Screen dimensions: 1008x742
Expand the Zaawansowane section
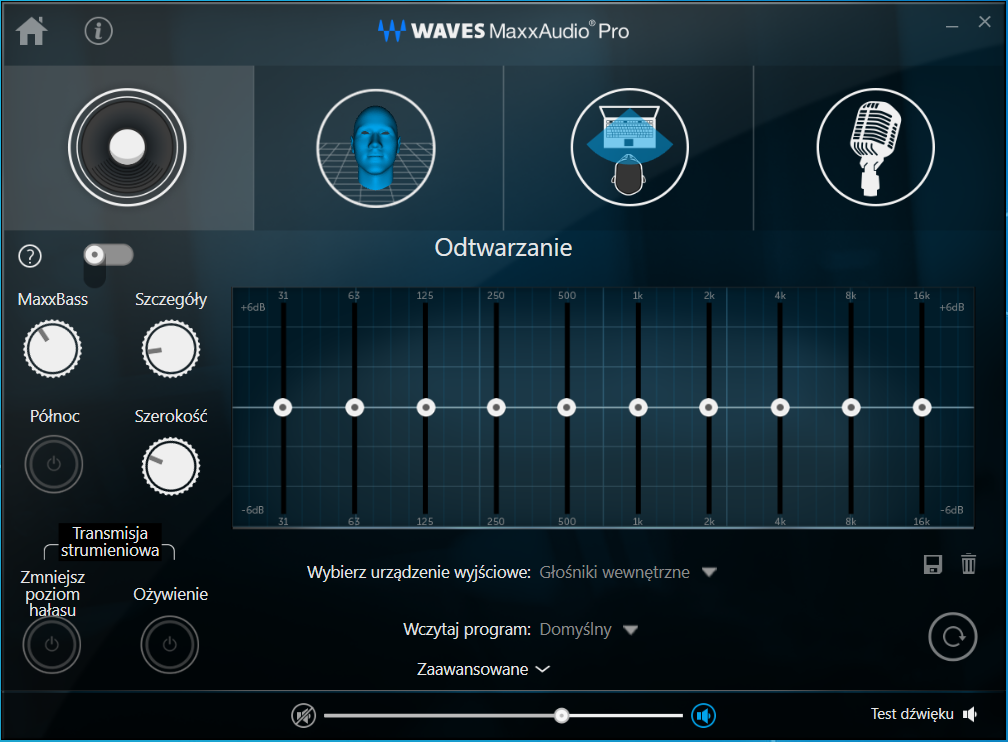pos(483,669)
